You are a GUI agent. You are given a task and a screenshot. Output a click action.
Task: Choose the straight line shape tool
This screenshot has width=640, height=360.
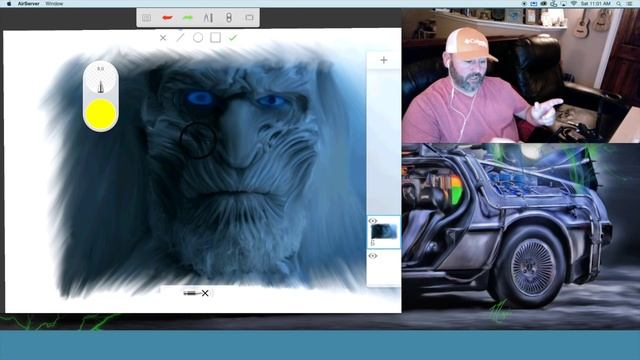pos(180,38)
